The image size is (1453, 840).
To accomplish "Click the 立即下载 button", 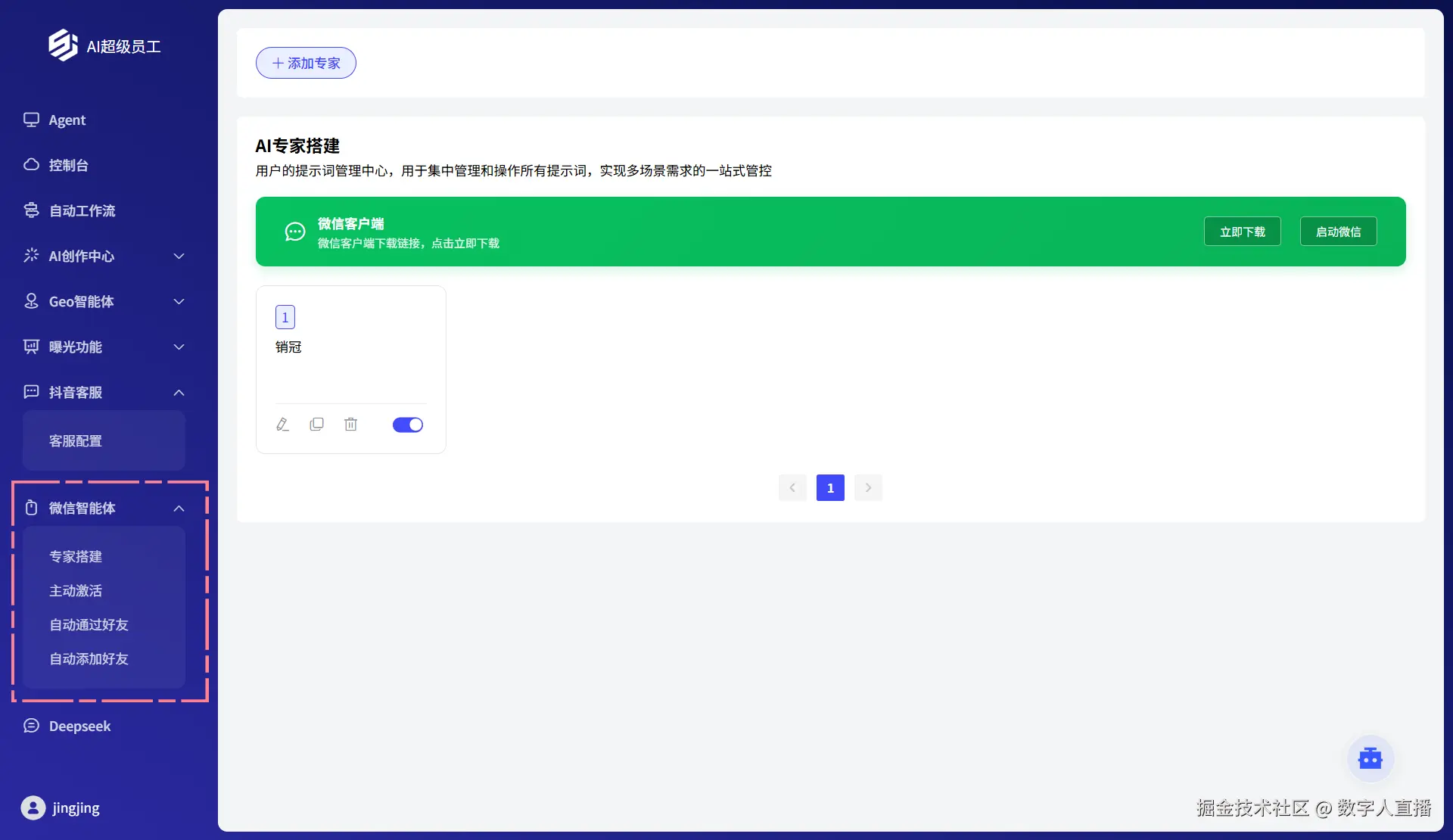I will pyautogui.click(x=1242, y=232).
